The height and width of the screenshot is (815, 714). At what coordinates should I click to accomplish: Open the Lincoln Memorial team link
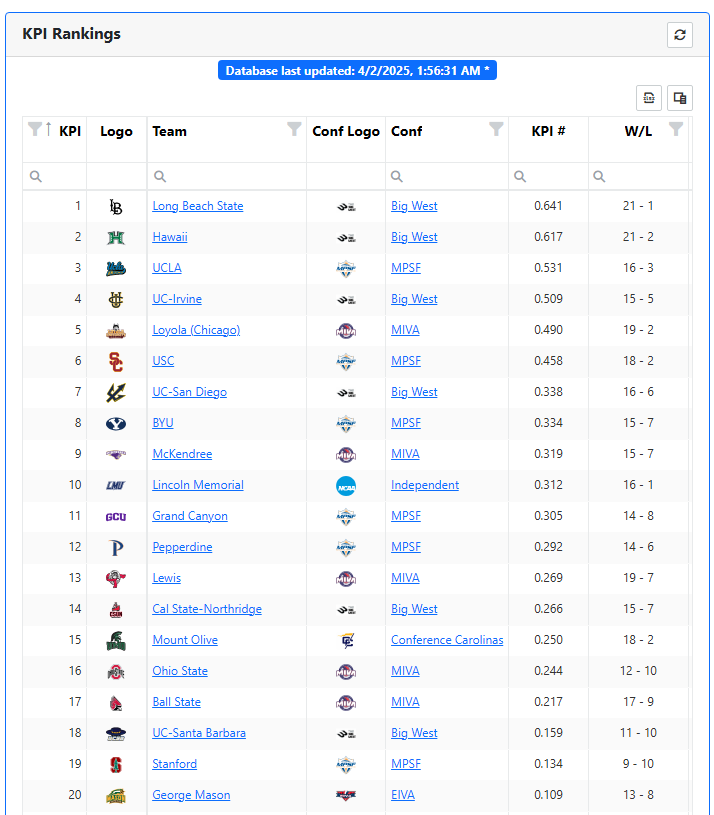click(x=198, y=485)
